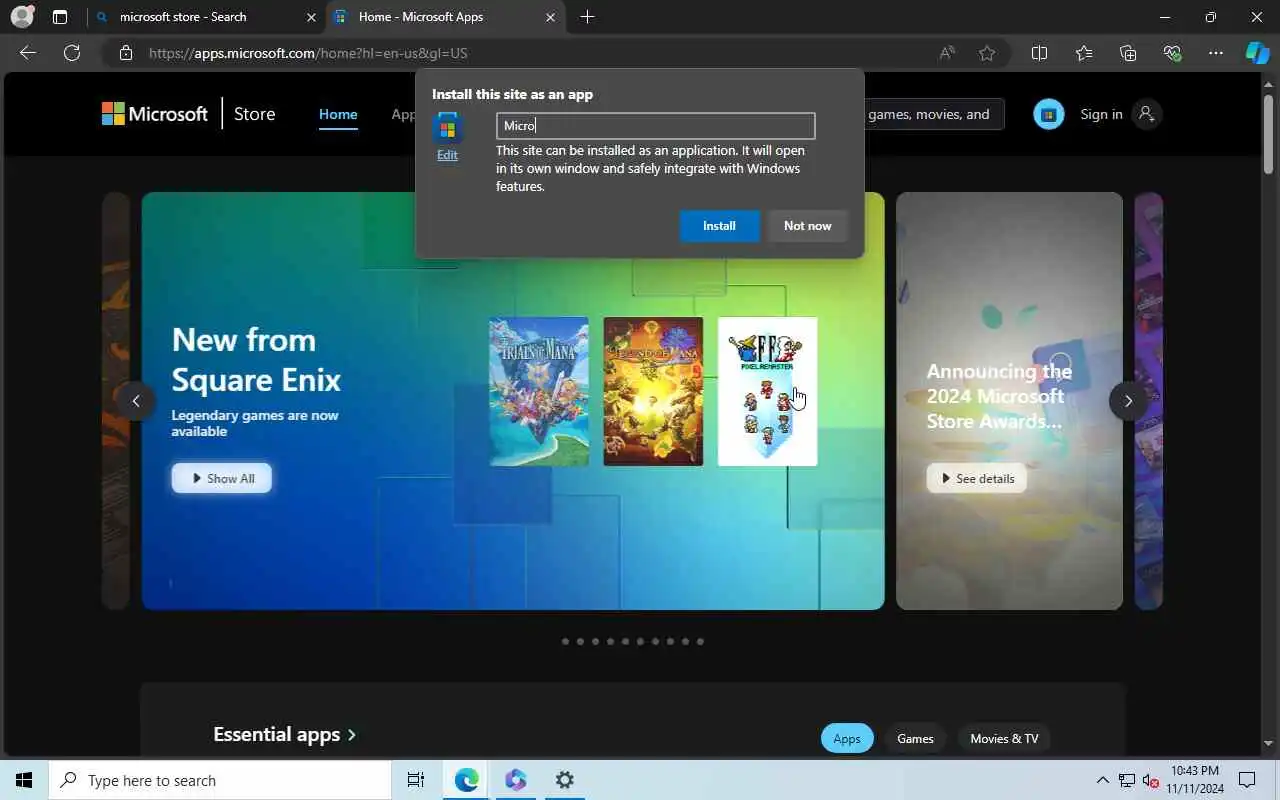Click Show All button on Square Enix banner

click(x=222, y=478)
